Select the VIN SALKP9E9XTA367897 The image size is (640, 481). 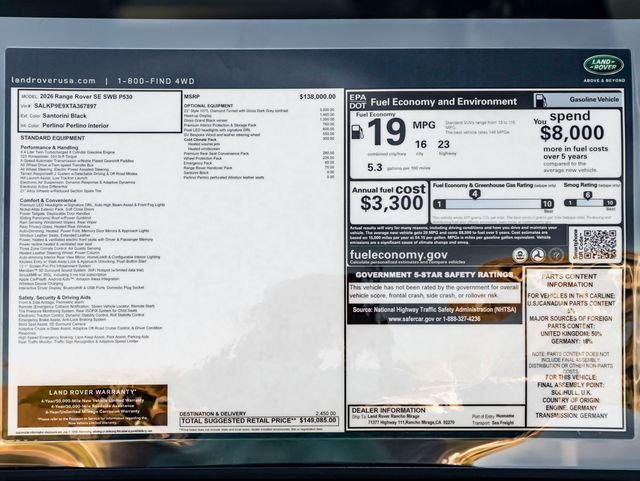[65, 106]
